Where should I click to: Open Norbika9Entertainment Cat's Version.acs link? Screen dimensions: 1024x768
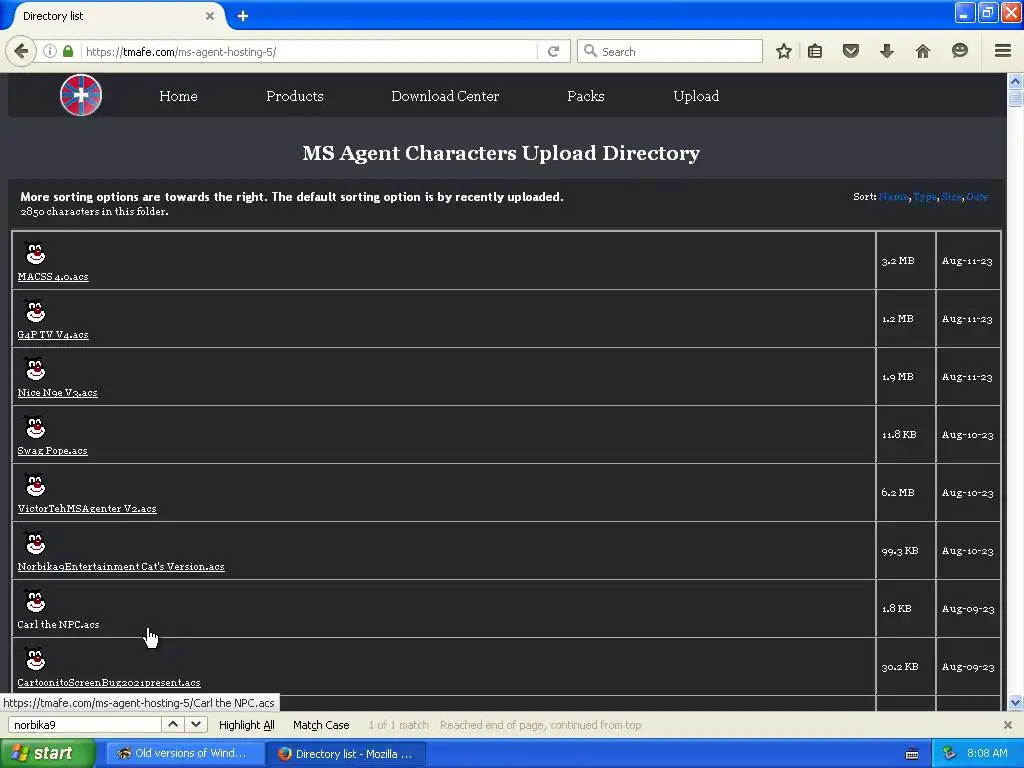click(121, 567)
